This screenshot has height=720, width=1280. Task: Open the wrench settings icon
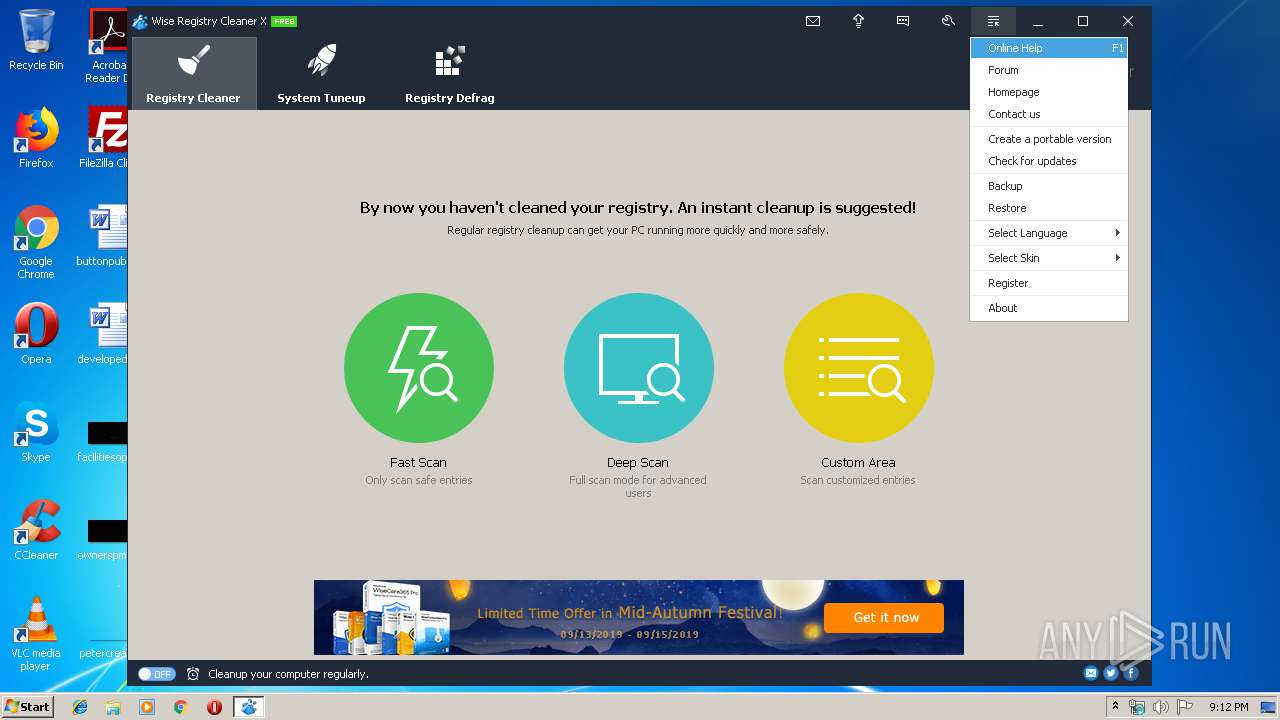[948, 21]
